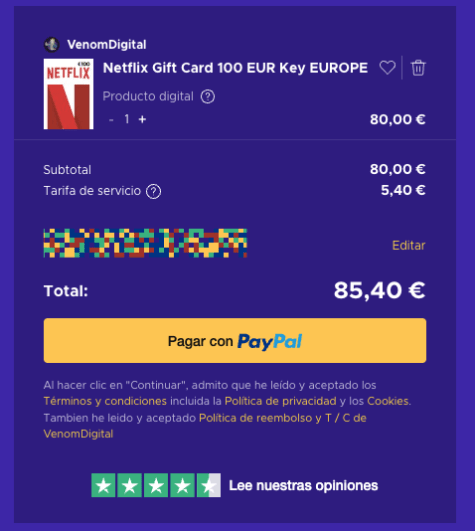Screen dimensions: 475x531
Task: Remove item with the trash icon
Action: coord(418,68)
